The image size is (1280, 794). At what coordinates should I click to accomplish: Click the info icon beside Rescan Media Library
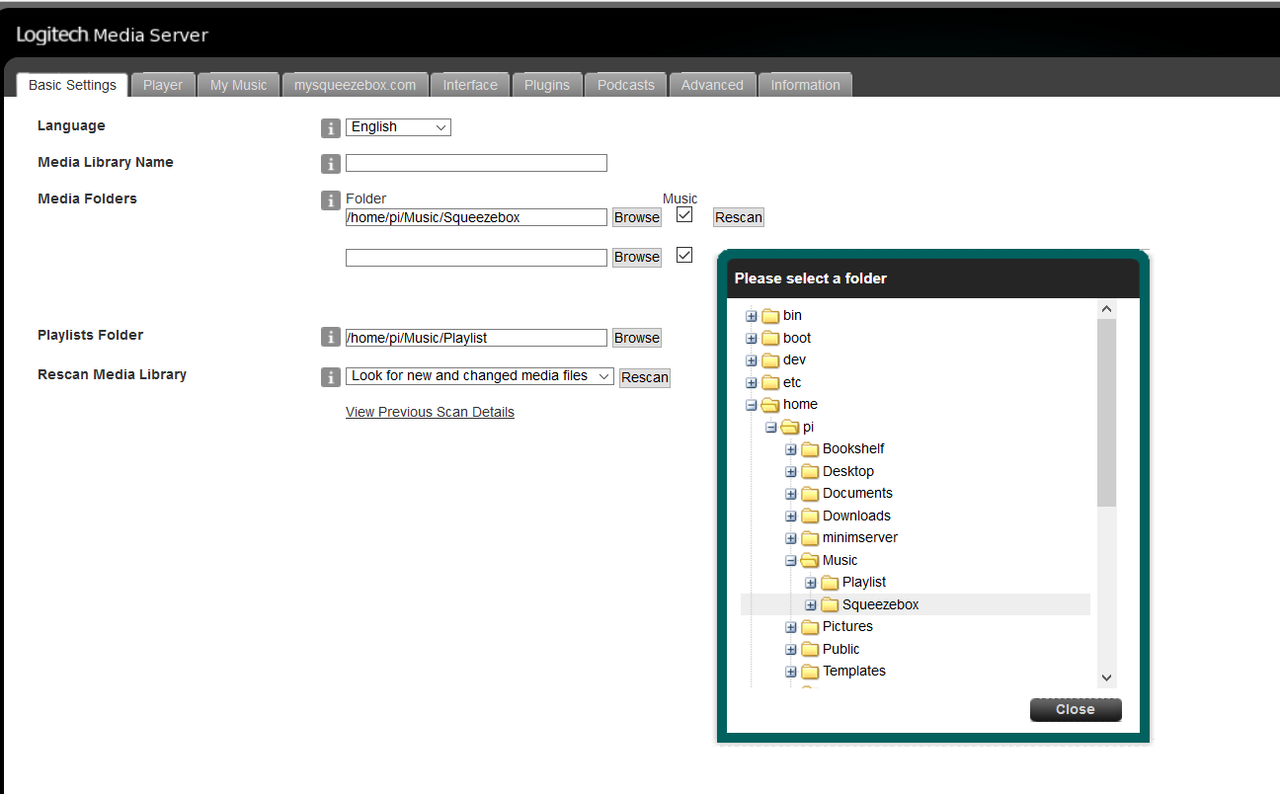[x=330, y=377]
